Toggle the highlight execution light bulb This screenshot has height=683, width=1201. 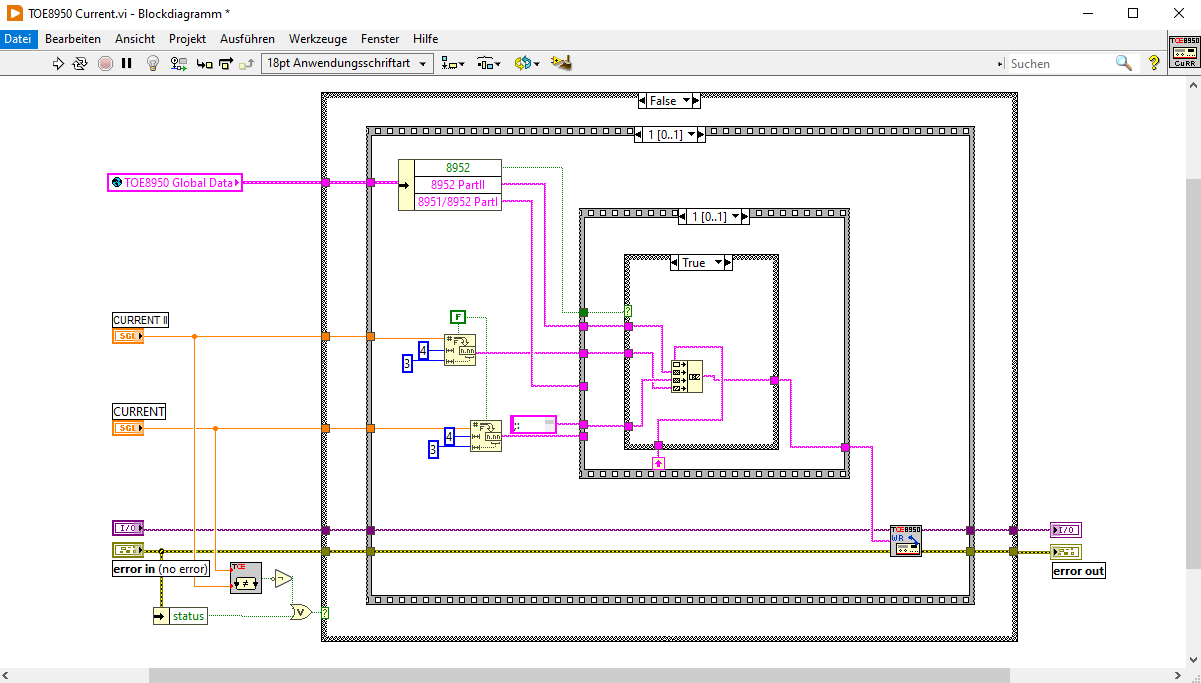[153, 63]
